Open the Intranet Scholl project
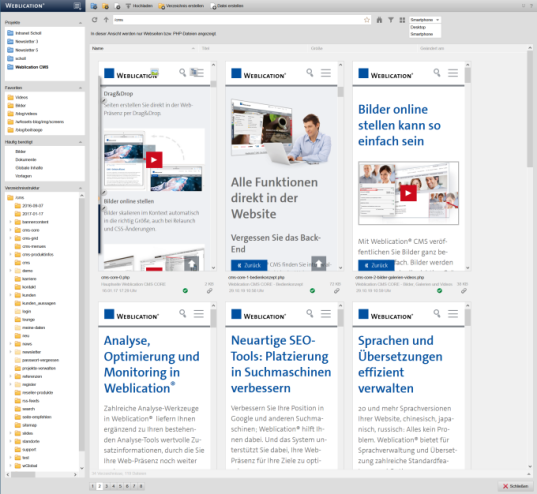Screen dimensions: 537x494 tap(28, 33)
